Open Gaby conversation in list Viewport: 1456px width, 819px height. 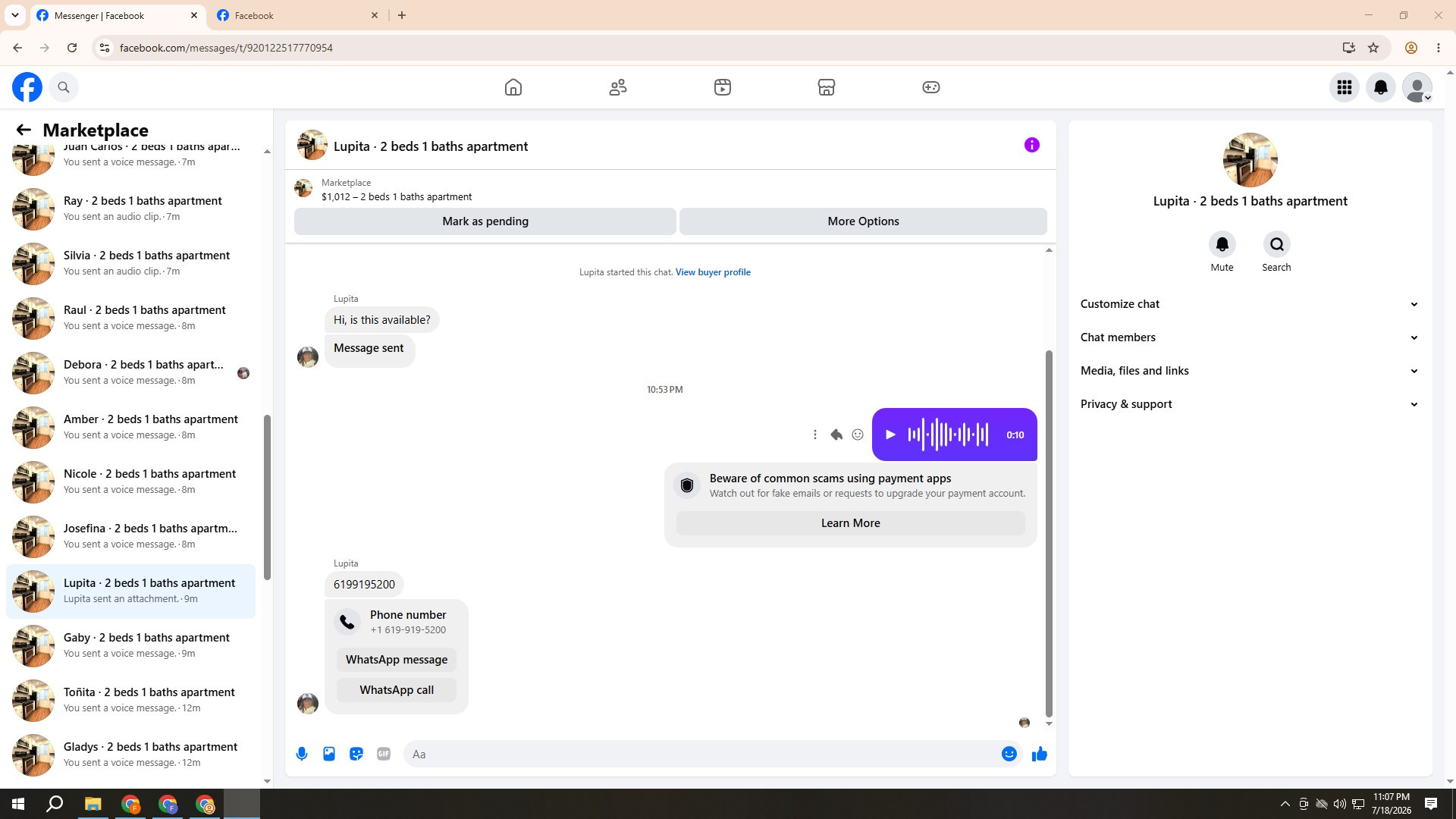130,645
